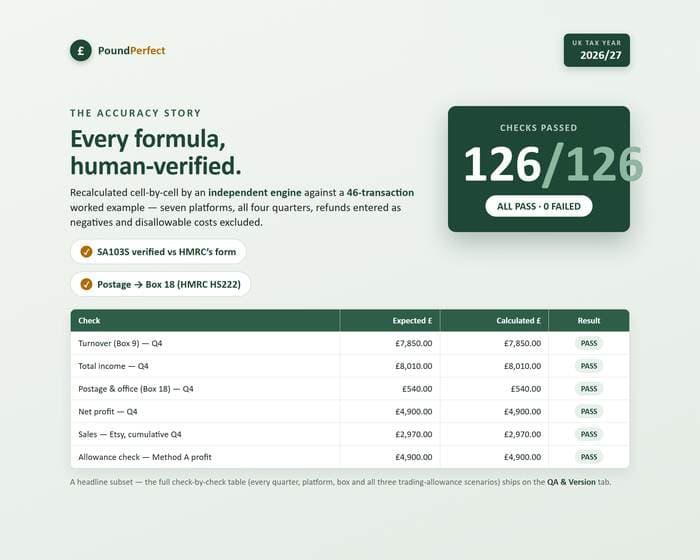The image size is (700, 560).
Task: Click the PASS badge in the Turnover row
Action: click(x=589, y=343)
